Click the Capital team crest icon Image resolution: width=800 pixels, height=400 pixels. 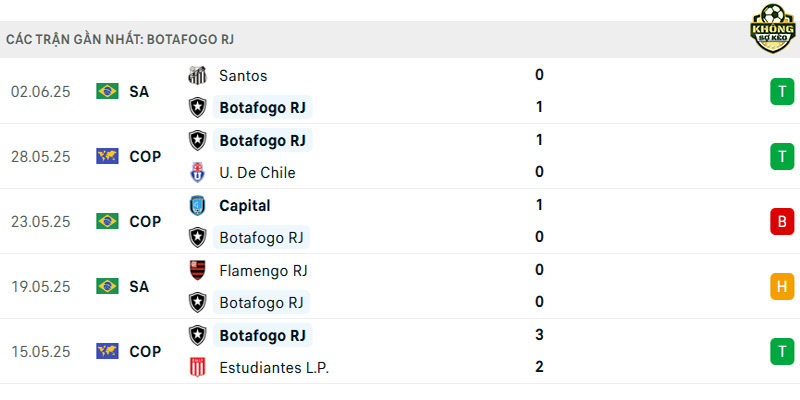point(197,206)
